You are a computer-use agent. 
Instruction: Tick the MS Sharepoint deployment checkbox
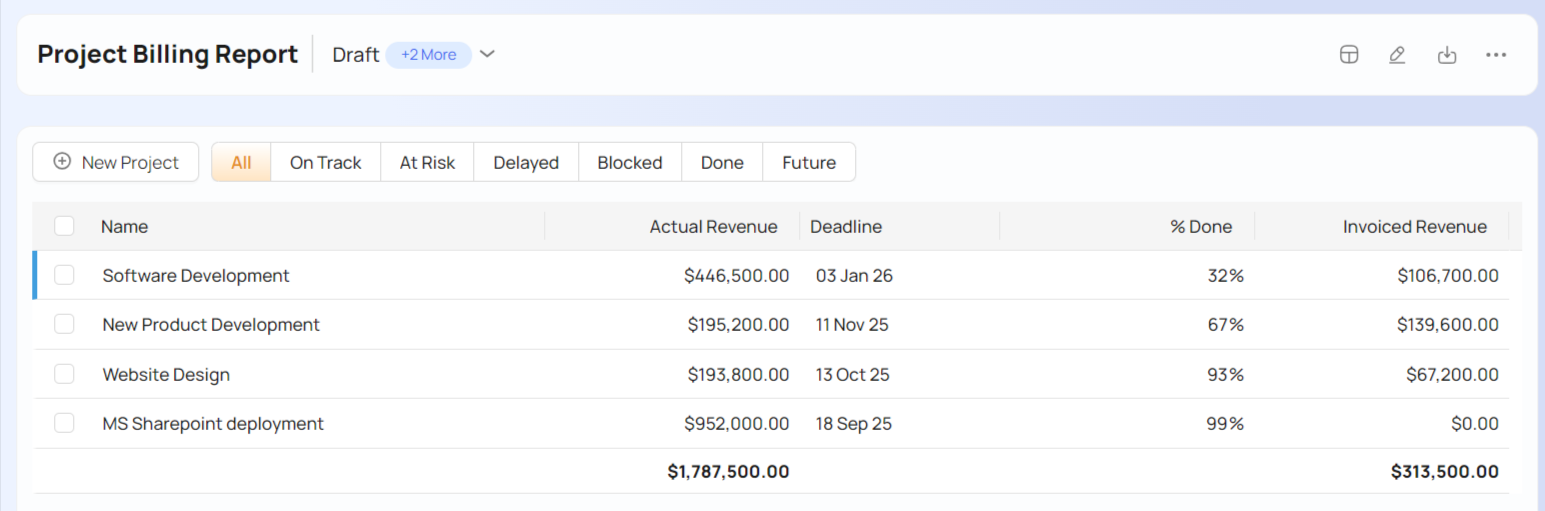coord(65,423)
